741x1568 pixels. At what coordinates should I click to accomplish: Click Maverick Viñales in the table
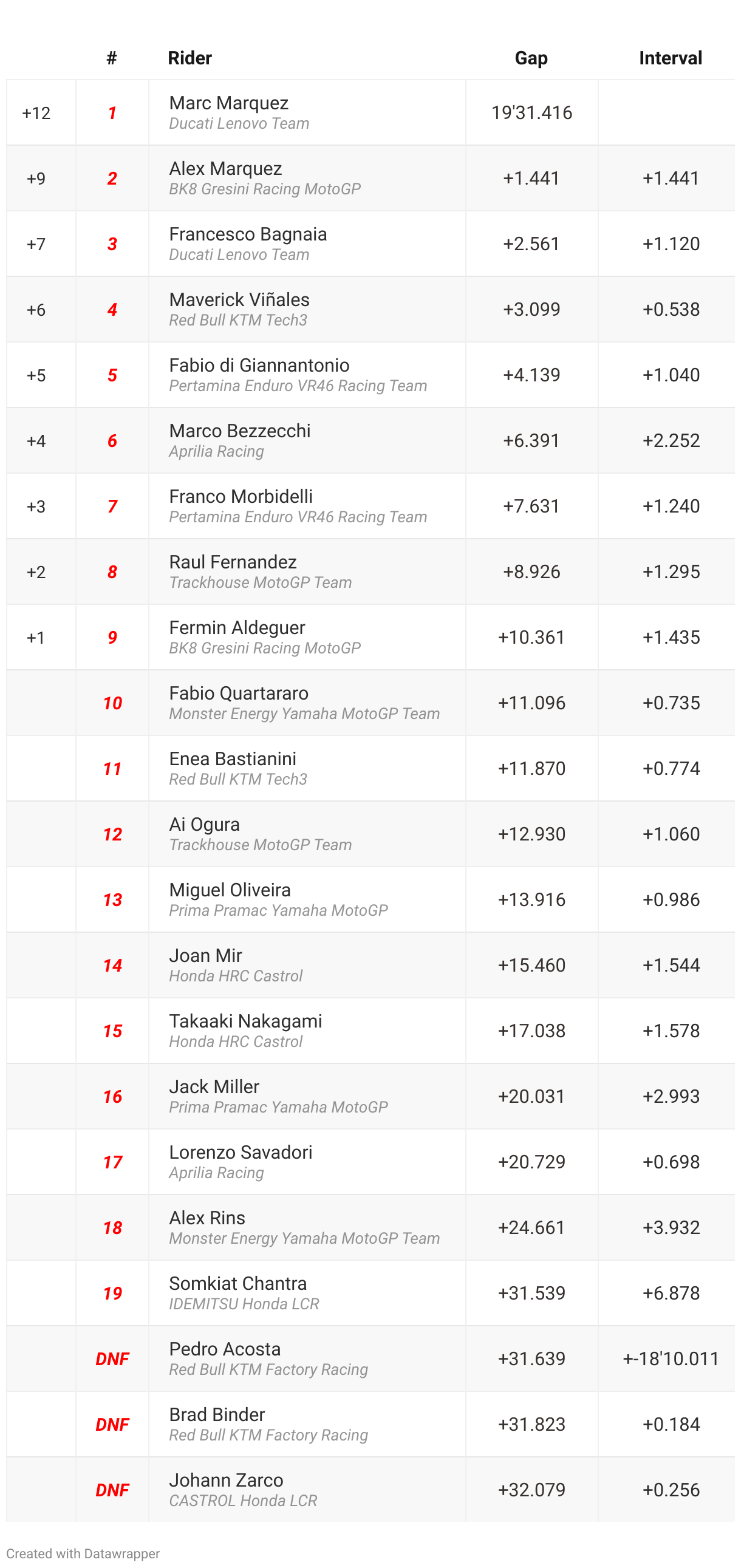[x=239, y=299]
